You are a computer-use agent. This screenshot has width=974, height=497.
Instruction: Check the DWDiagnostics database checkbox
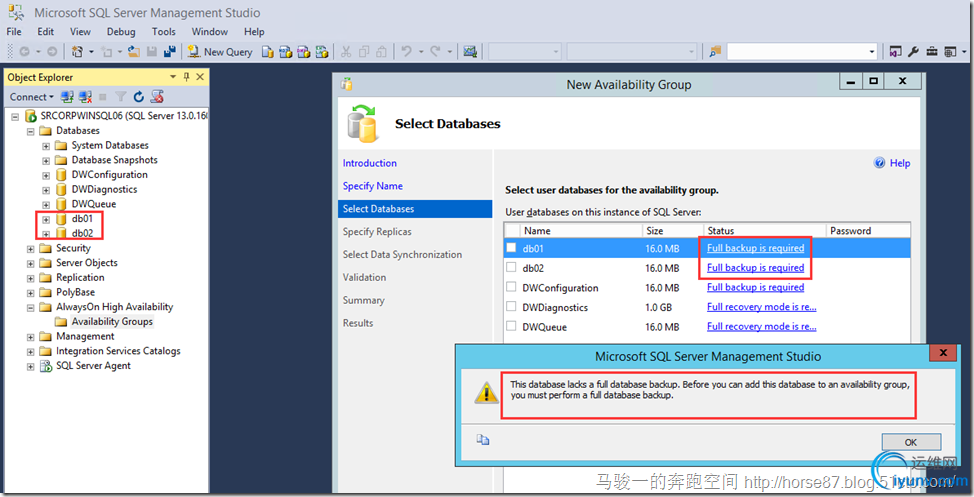(x=511, y=306)
